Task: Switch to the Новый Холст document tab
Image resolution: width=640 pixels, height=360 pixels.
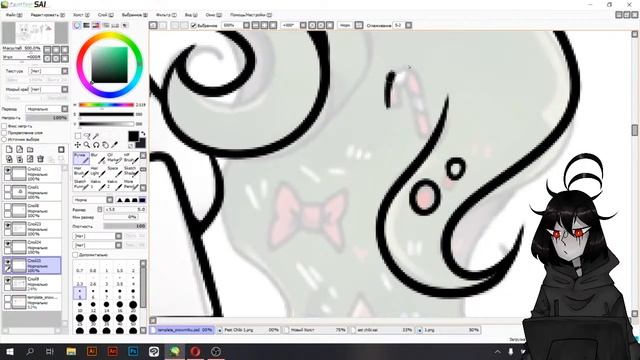Action: 316,330
